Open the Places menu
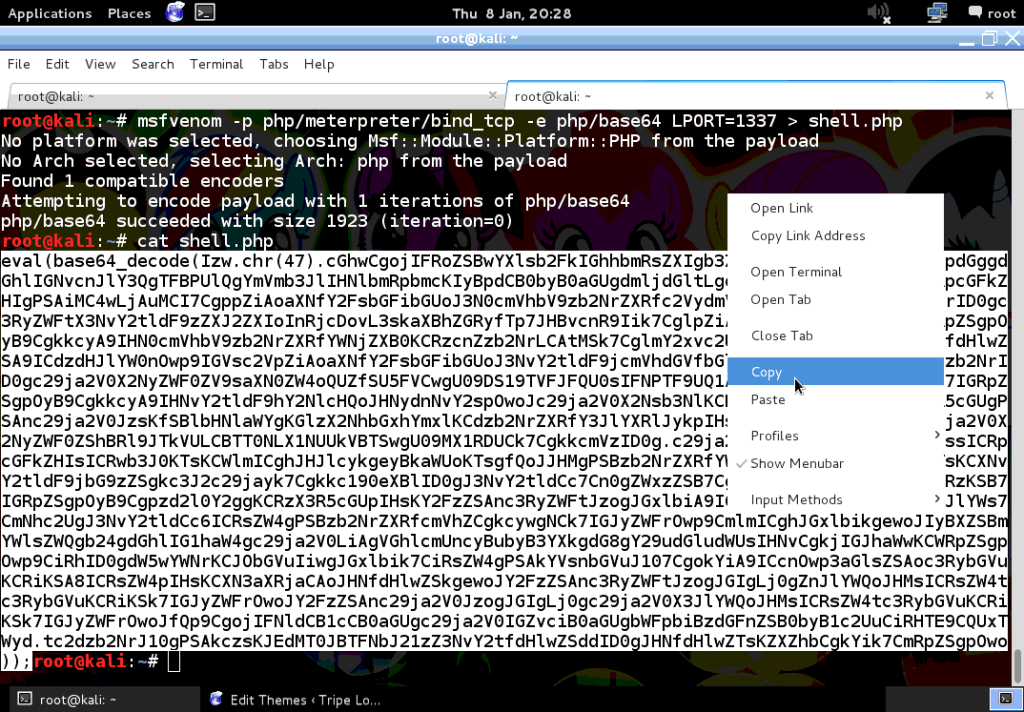Screen dimensions: 1024x712 (x=129, y=13)
